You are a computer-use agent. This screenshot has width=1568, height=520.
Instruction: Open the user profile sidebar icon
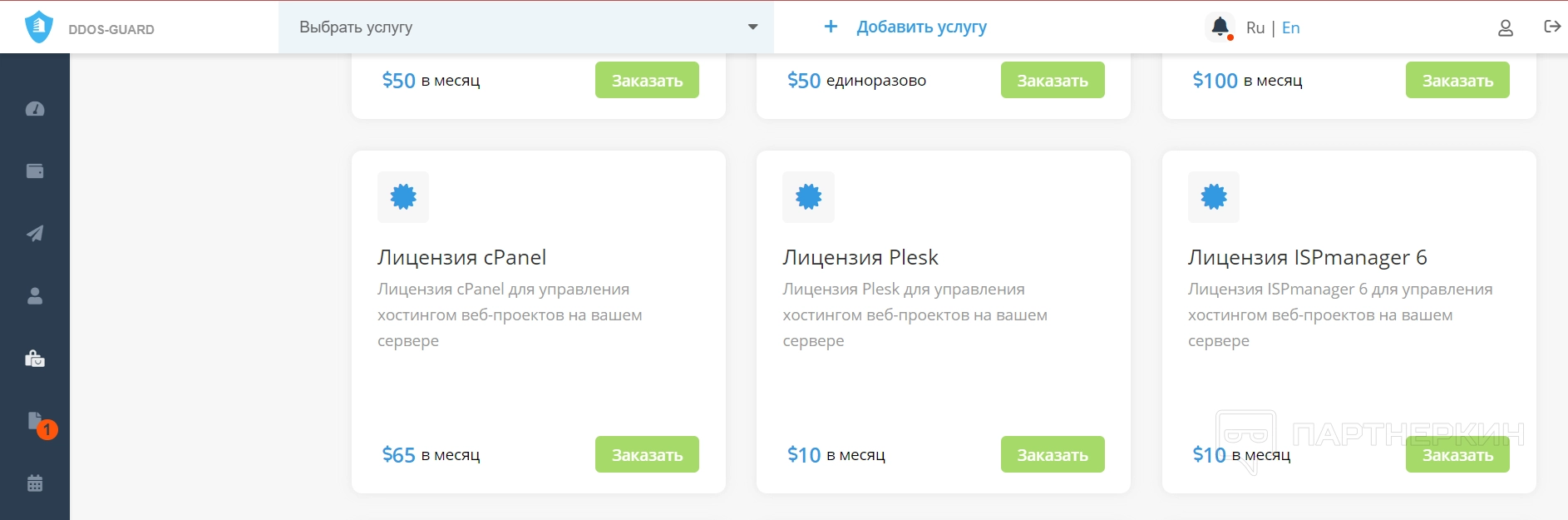35,296
